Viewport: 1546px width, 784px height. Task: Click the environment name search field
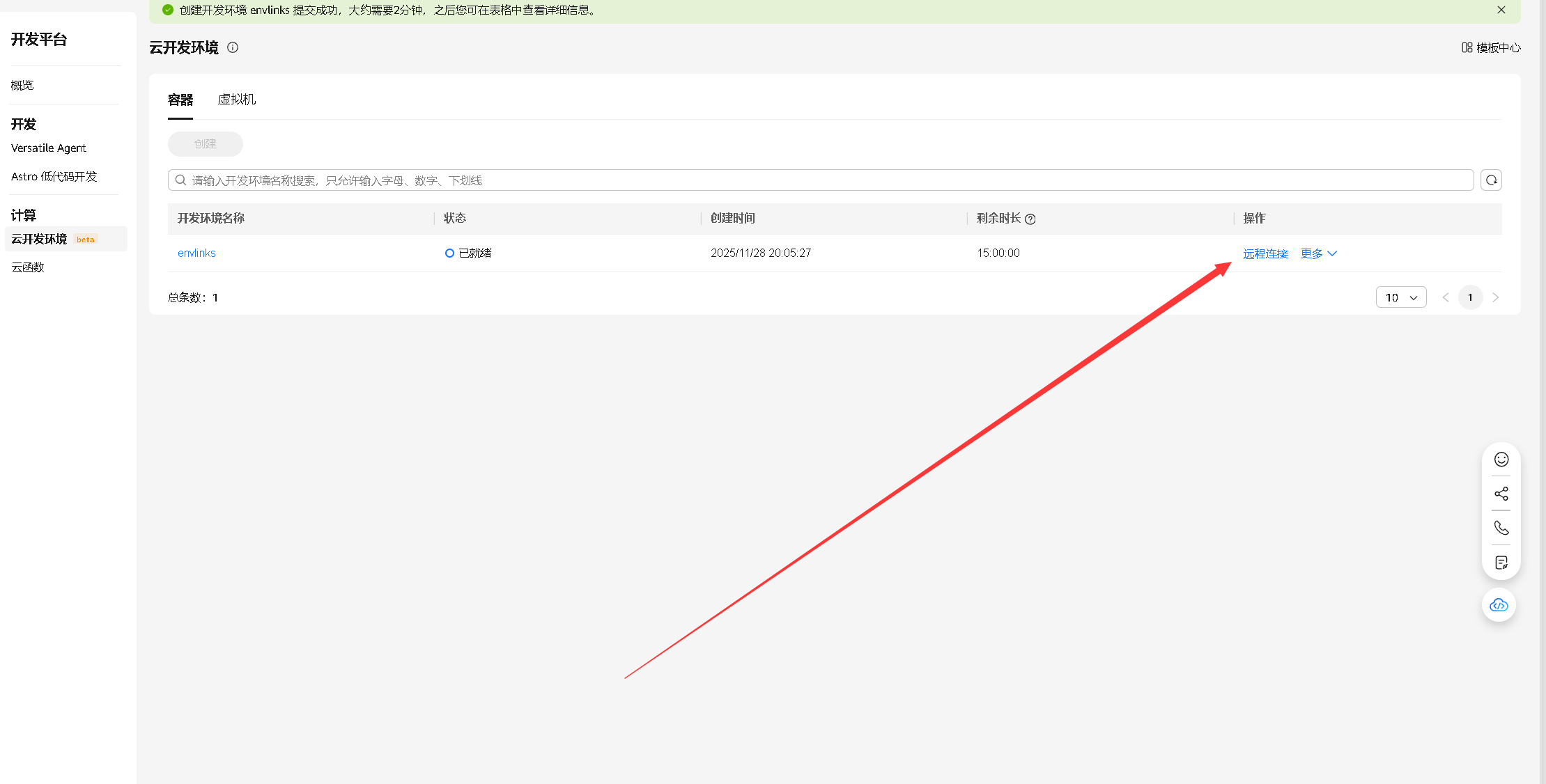pyautogui.click(x=822, y=180)
